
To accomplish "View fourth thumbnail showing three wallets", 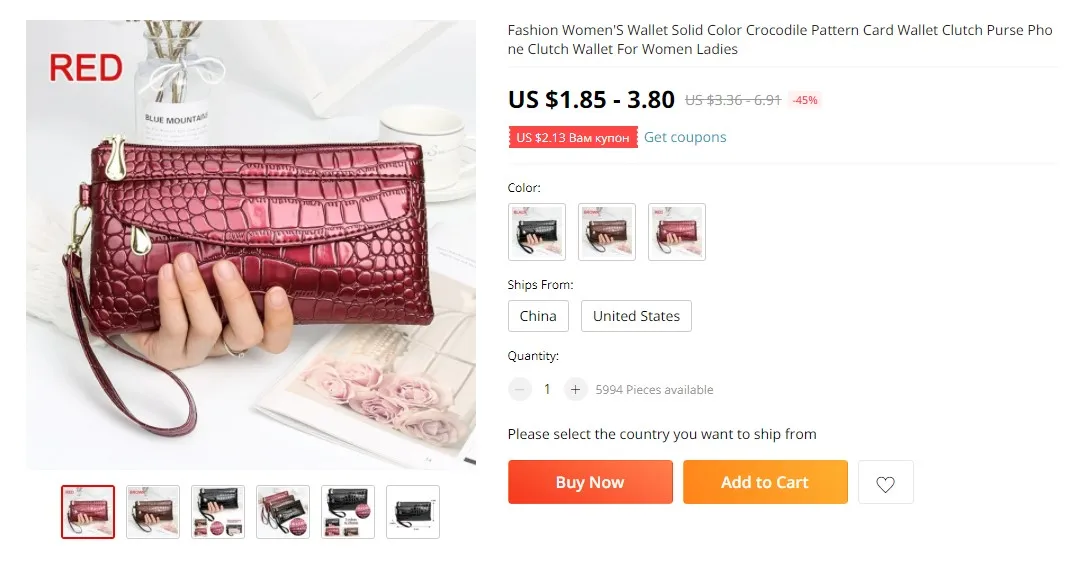I will tap(283, 512).
